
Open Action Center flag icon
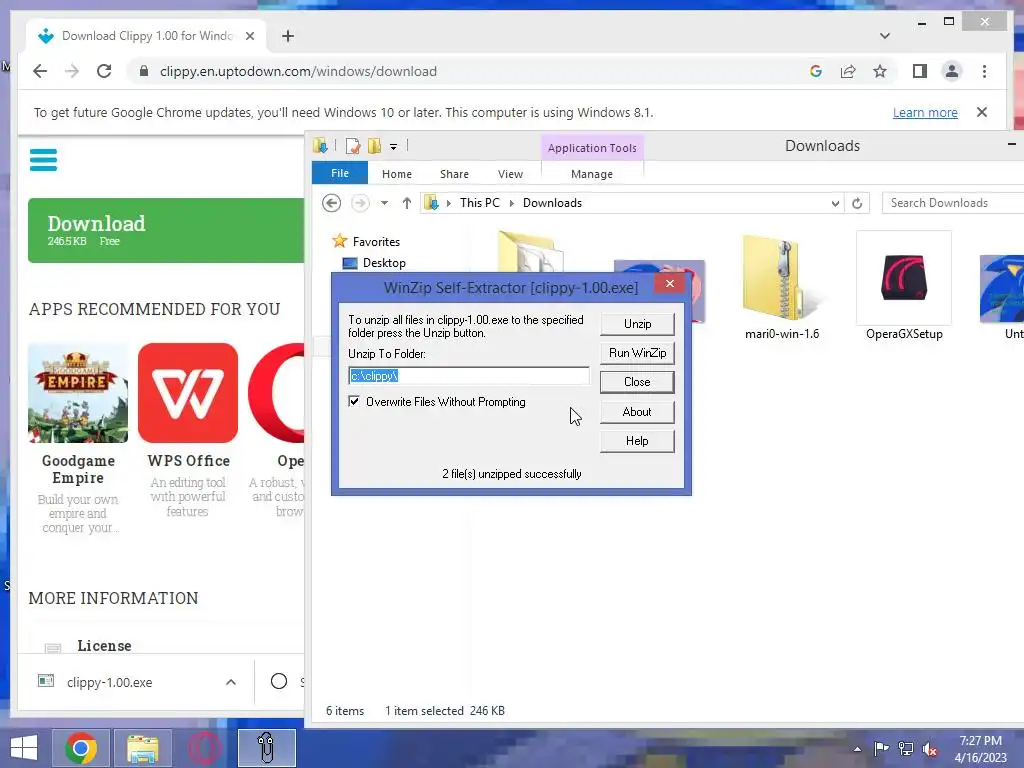[881, 748]
